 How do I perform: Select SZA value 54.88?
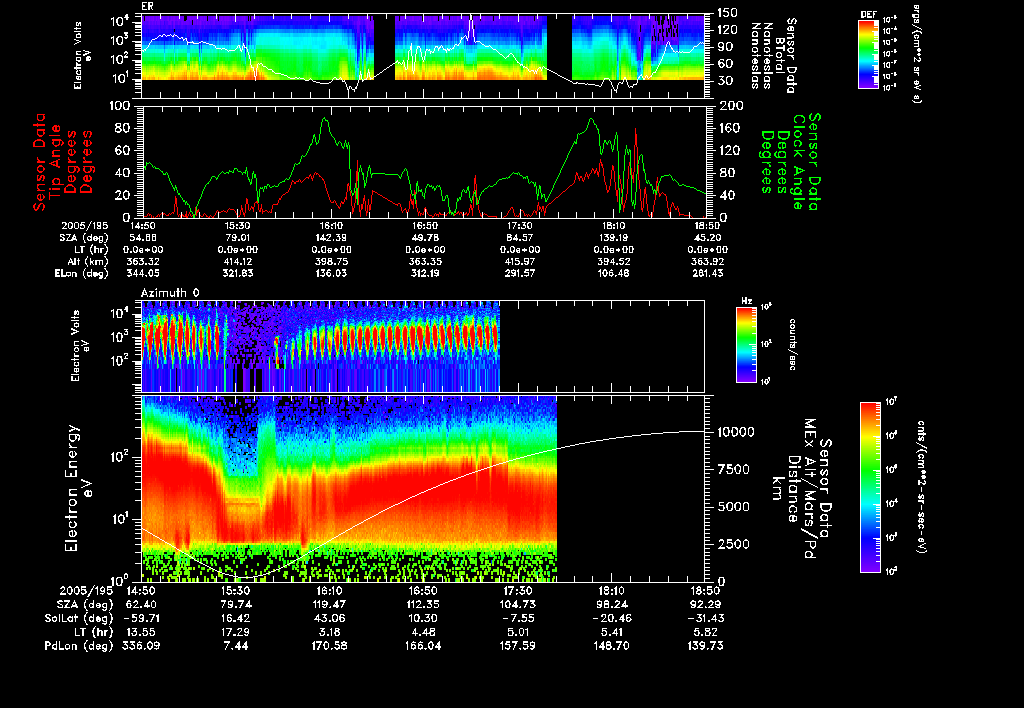[143, 238]
